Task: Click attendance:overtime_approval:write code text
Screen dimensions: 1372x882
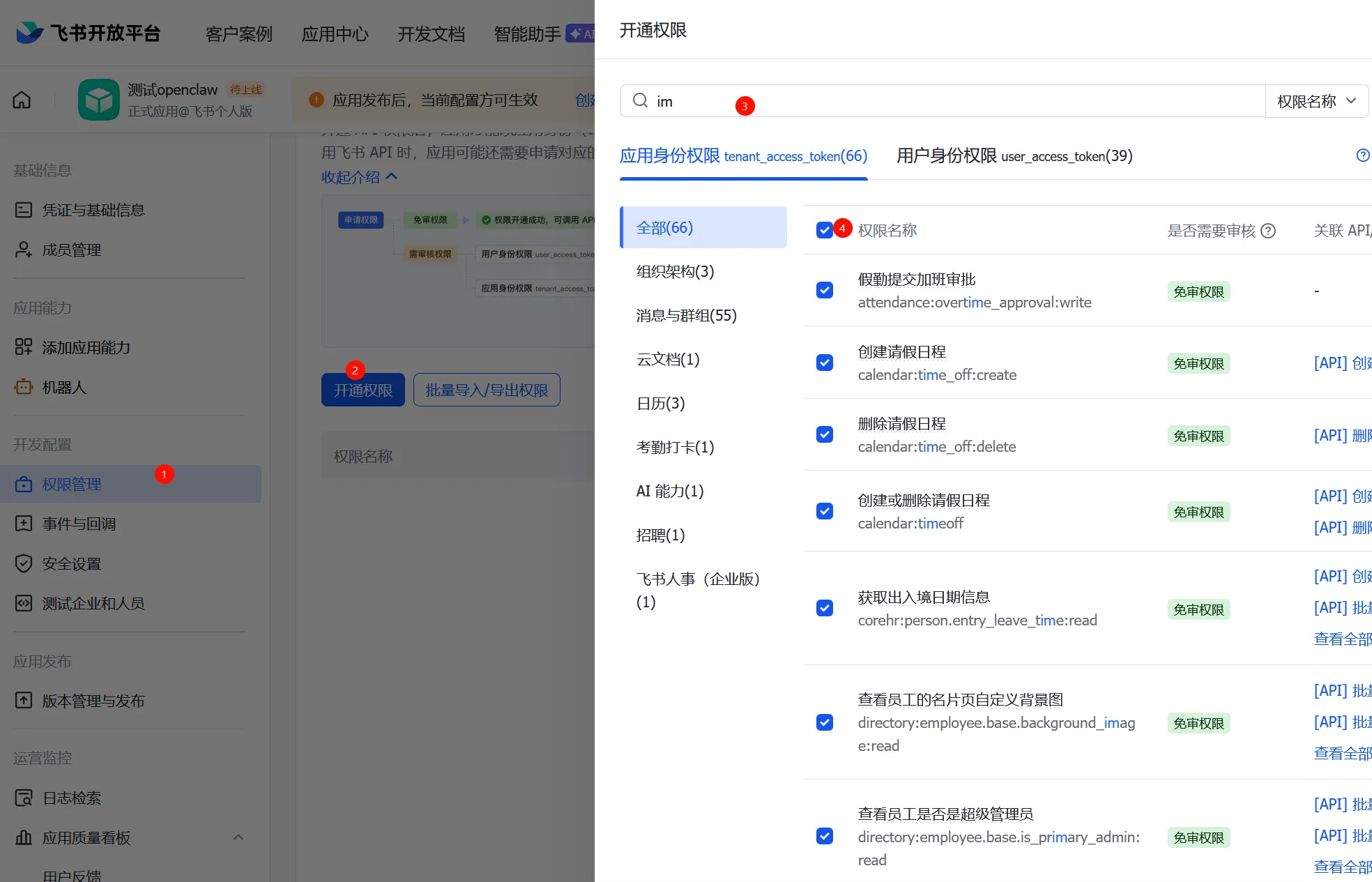Action: tap(975, 302)
